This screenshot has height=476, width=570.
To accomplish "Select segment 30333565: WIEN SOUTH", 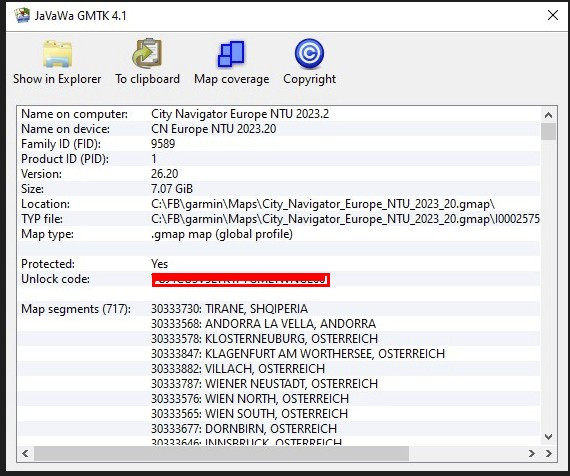I will (249, 414).
